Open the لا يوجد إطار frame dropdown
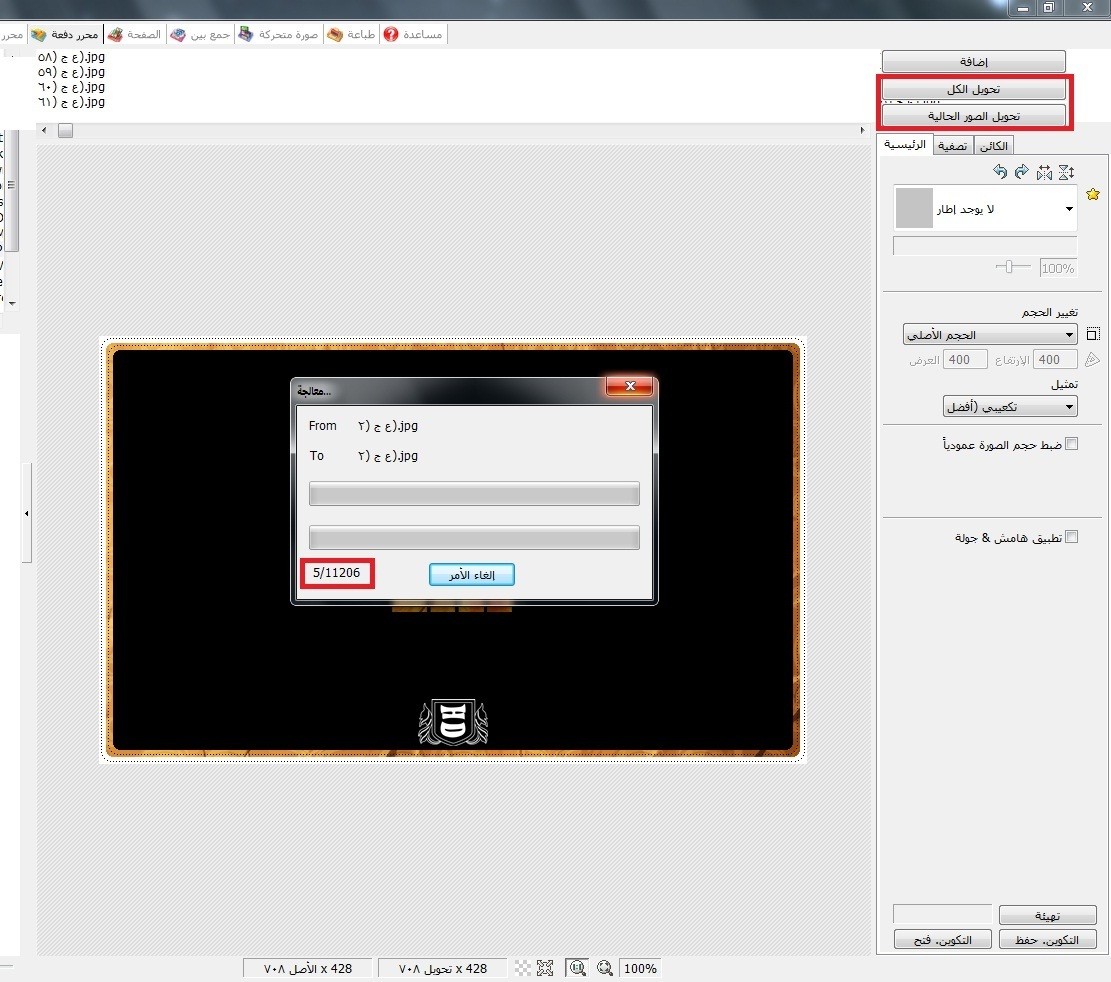Image resolution: width=1111 pixels, height=982 pixels. tap(1069, 209)
